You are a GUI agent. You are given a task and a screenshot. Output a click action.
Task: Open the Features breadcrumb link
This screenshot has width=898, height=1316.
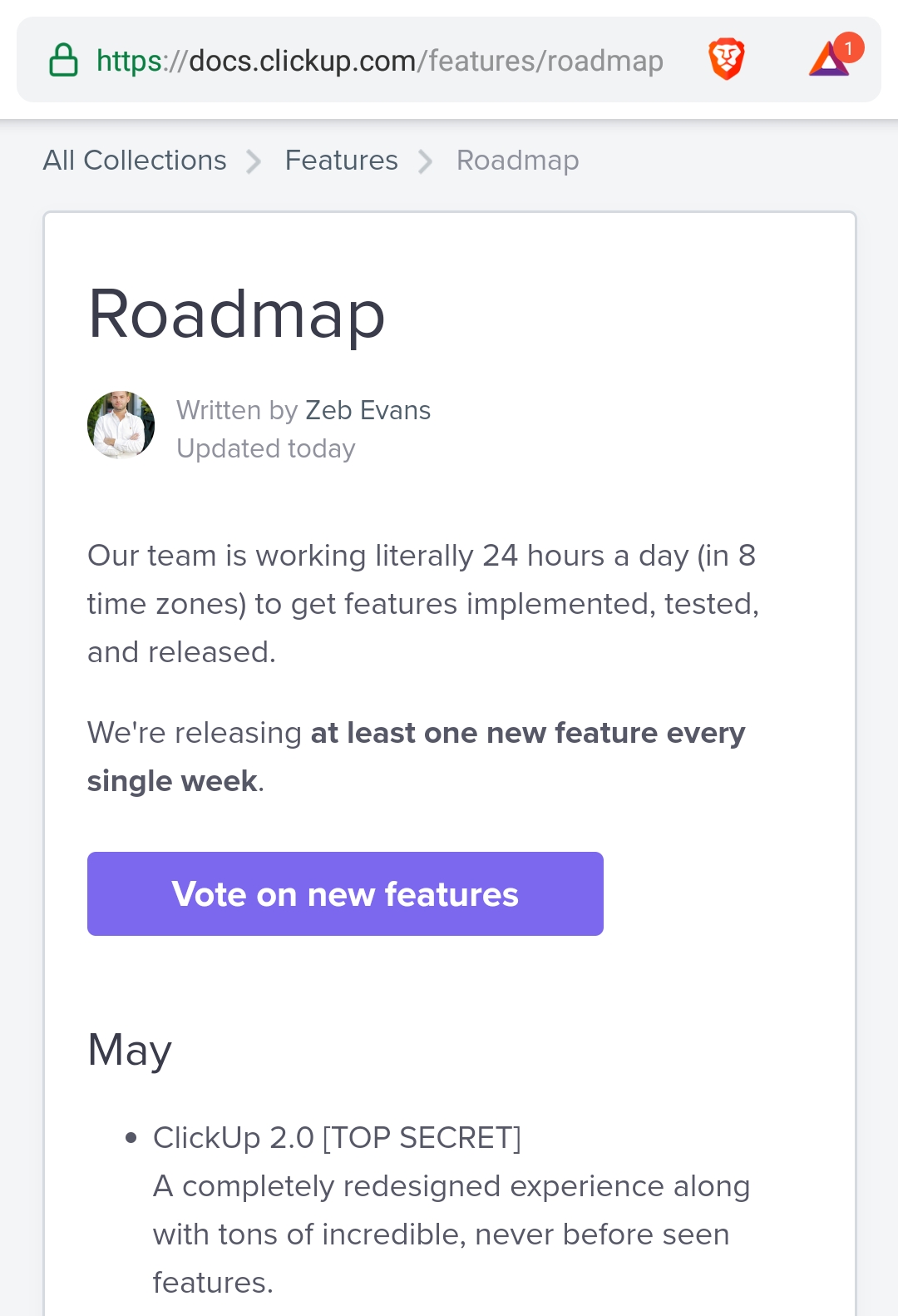[x=342, y=160]
